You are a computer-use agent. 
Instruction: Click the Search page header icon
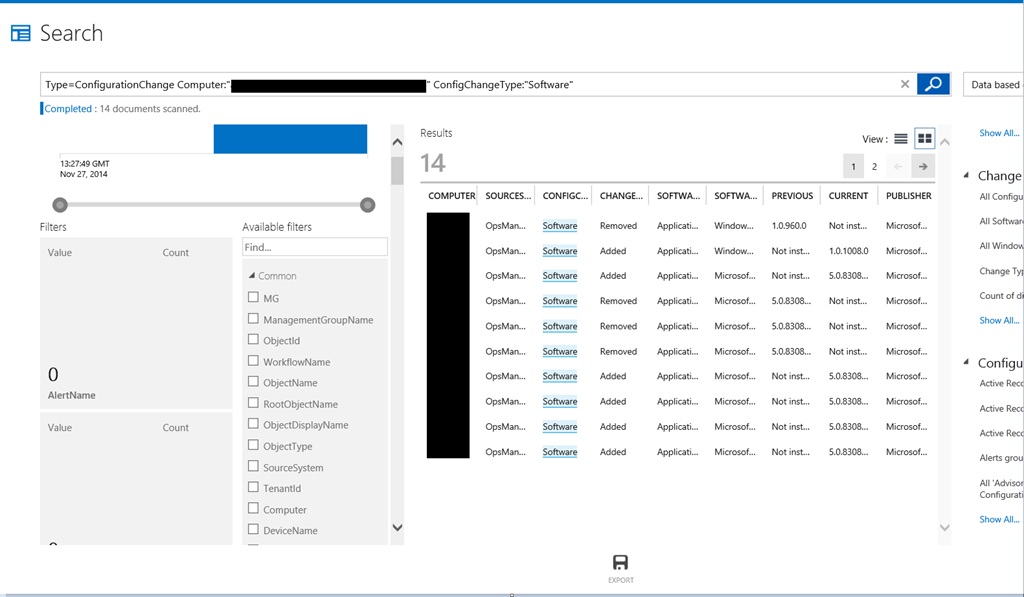tap(21, 34)
